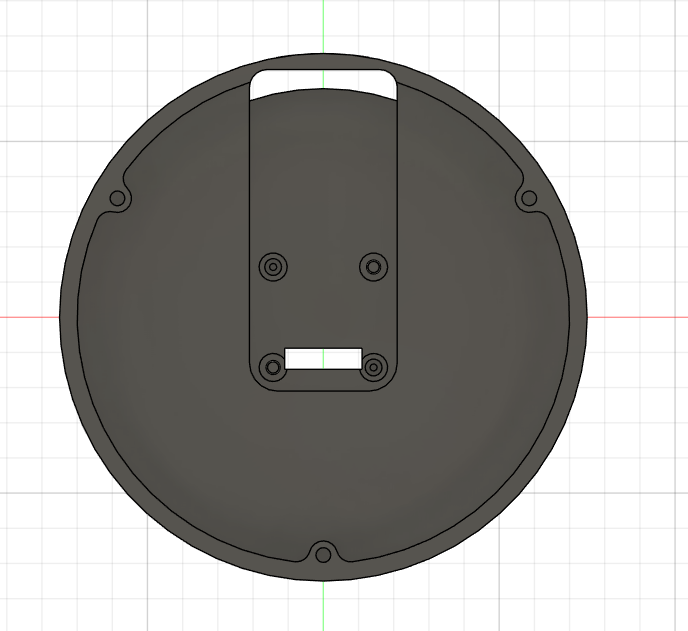The height and width of the screenshot is (631, 688).
Task: Select the bracket's lower-right countersunk screw hole
Action: (x=374, y=367)
